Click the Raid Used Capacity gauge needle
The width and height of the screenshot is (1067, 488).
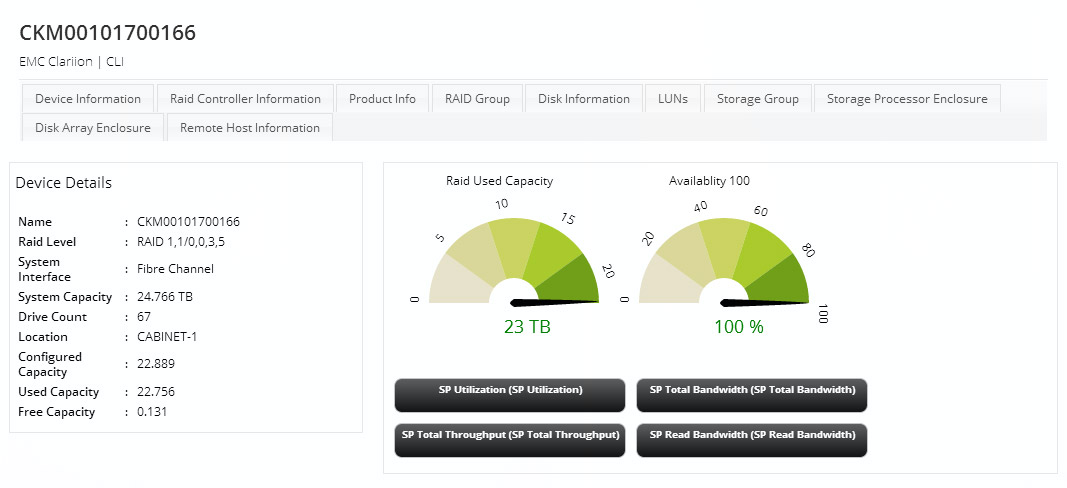553,302
